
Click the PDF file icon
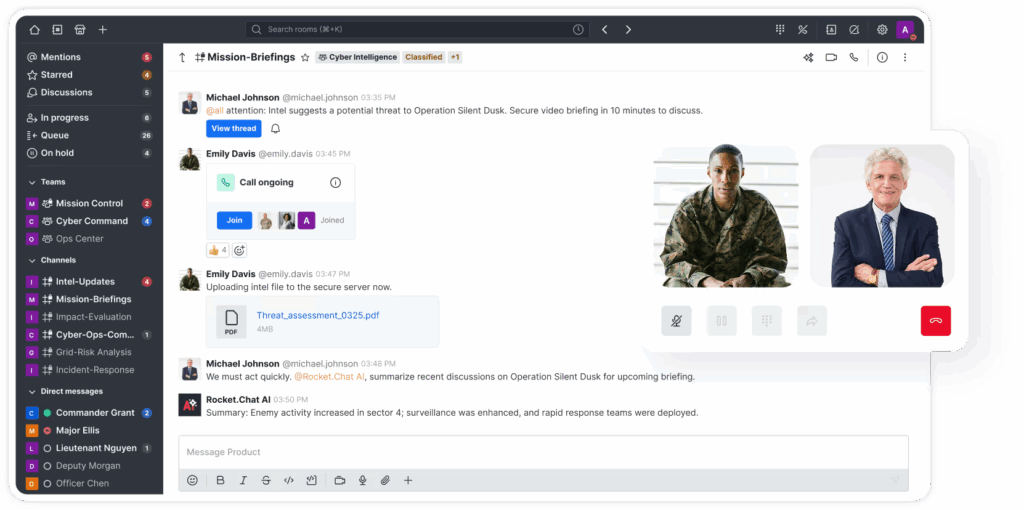click(x=231, y=321)
